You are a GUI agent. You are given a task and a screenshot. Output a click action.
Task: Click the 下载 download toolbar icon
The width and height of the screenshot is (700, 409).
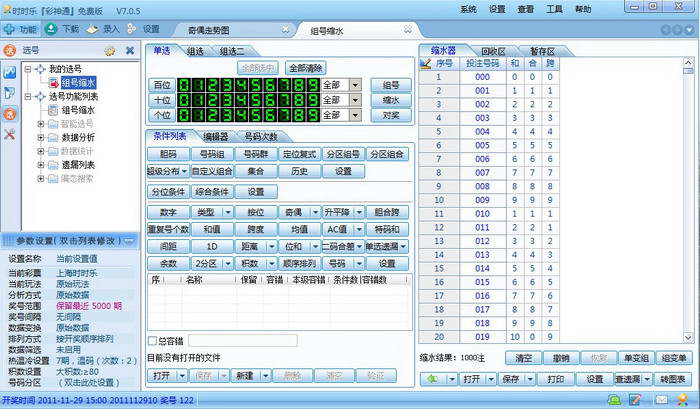point(51,29)
